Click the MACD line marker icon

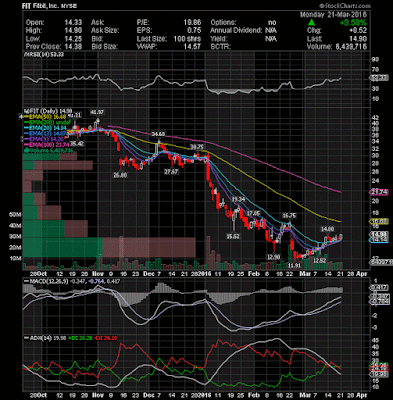click(26, 281)
